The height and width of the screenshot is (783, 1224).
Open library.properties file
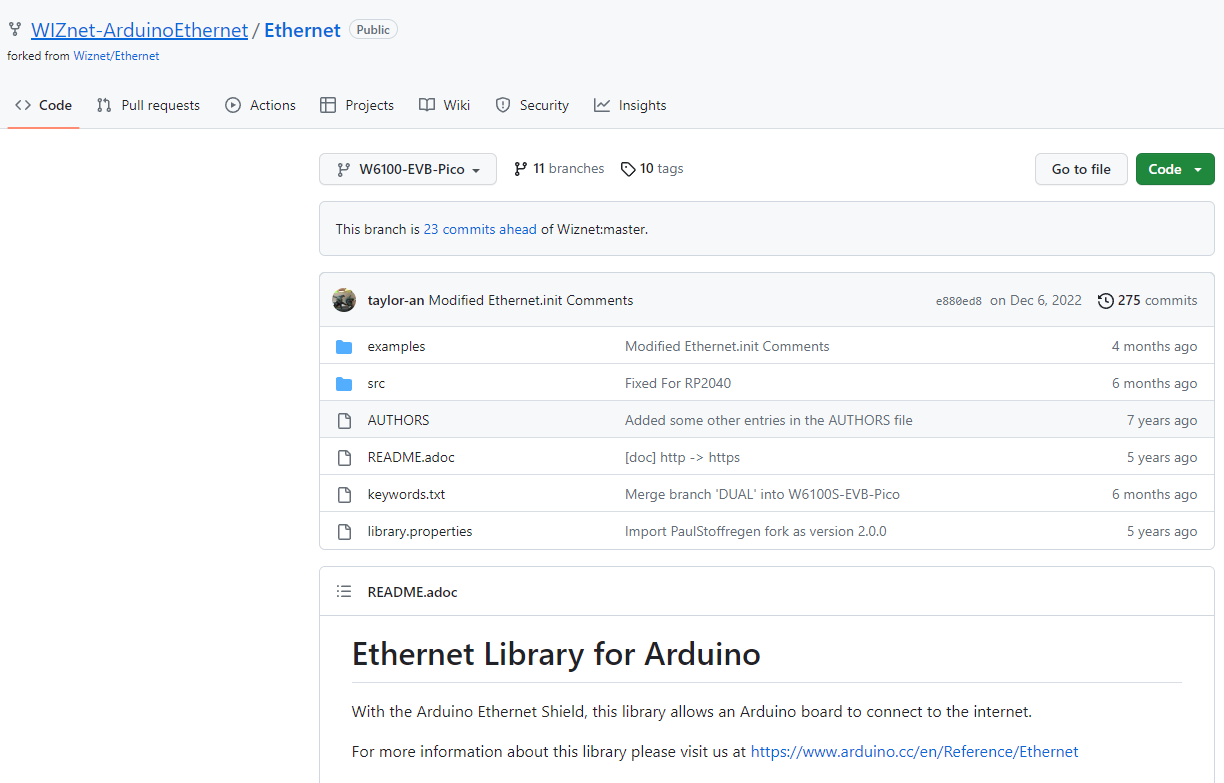pyautogui.click(x=420, y=531)
